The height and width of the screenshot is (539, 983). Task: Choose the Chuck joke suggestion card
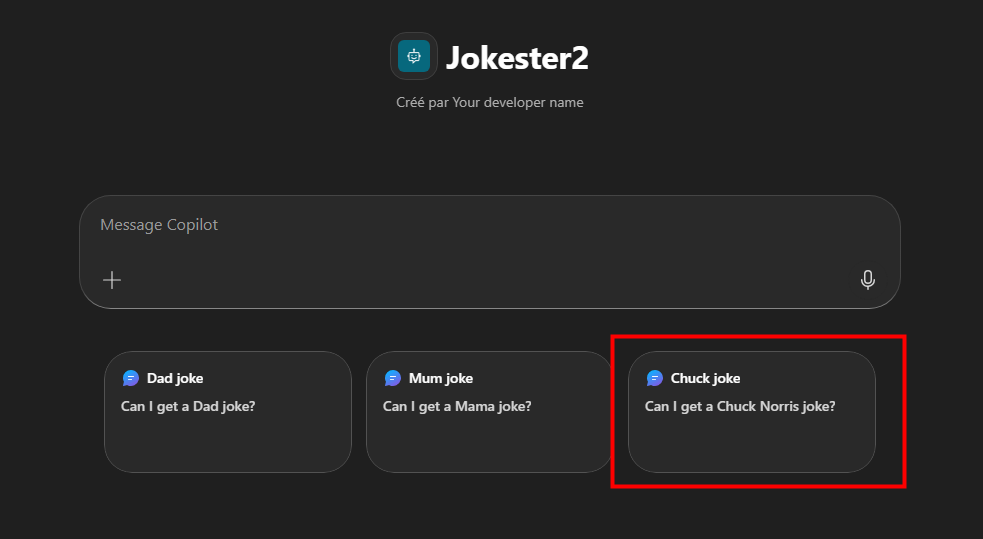point(751,411)
